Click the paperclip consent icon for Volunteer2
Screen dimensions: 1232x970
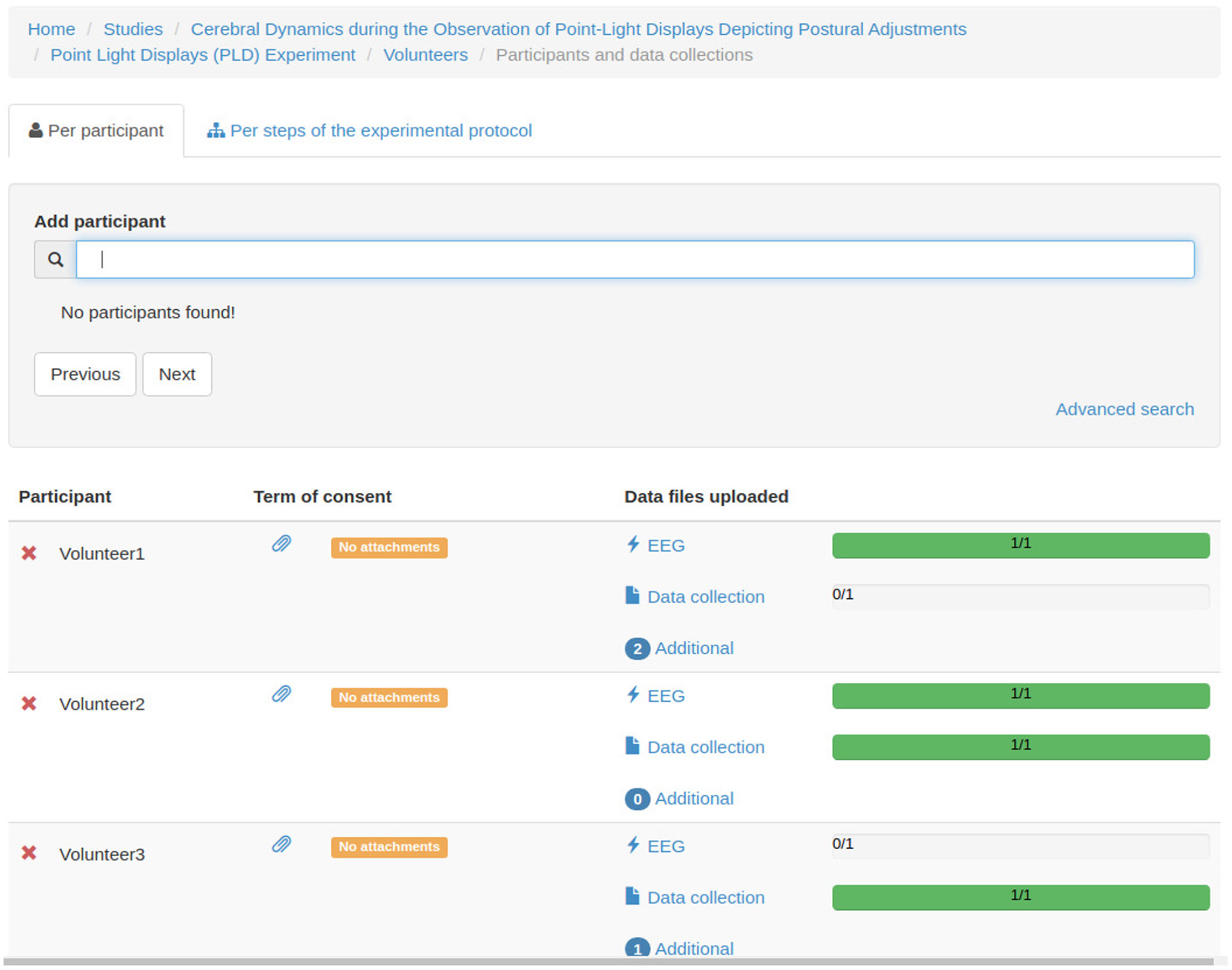pyautogui.click(x=281, y=694)
